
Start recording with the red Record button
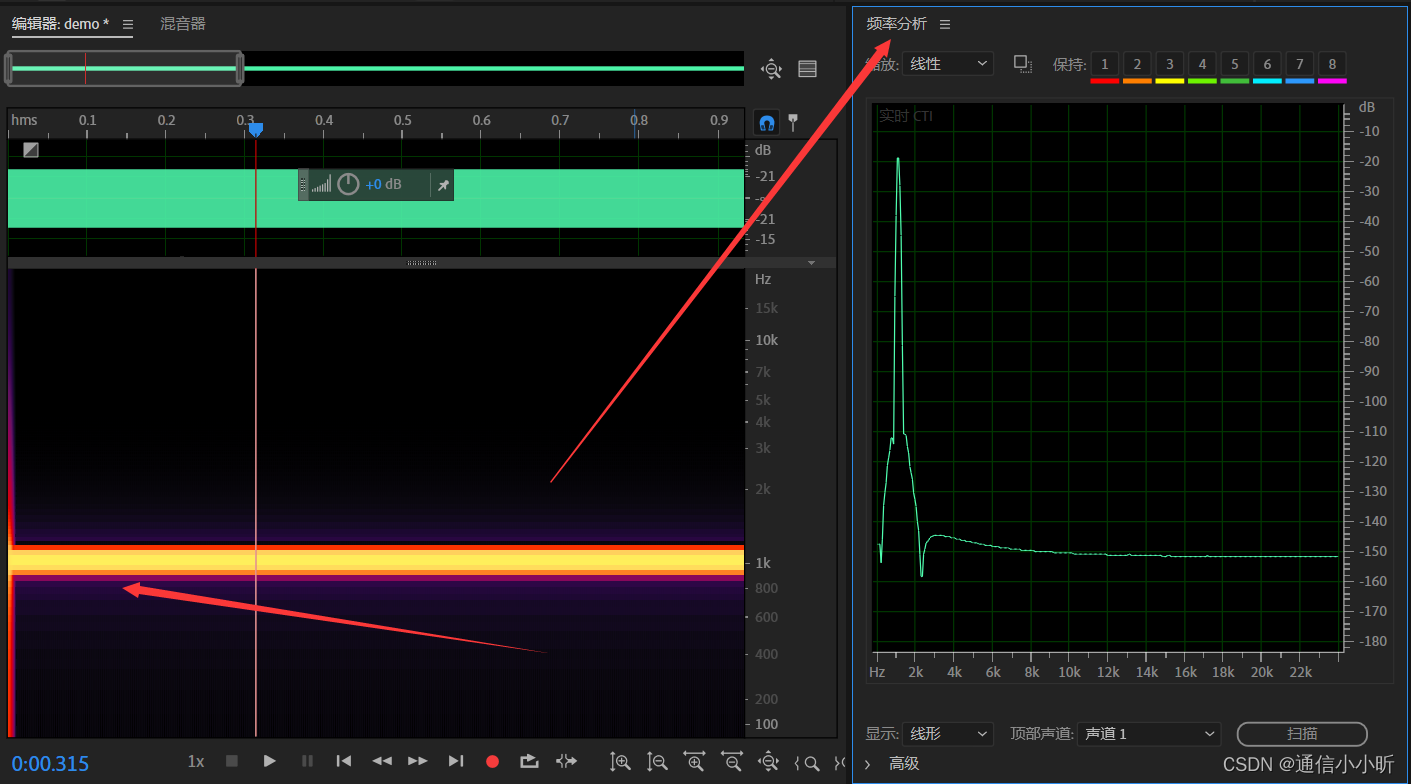point(492,761)
